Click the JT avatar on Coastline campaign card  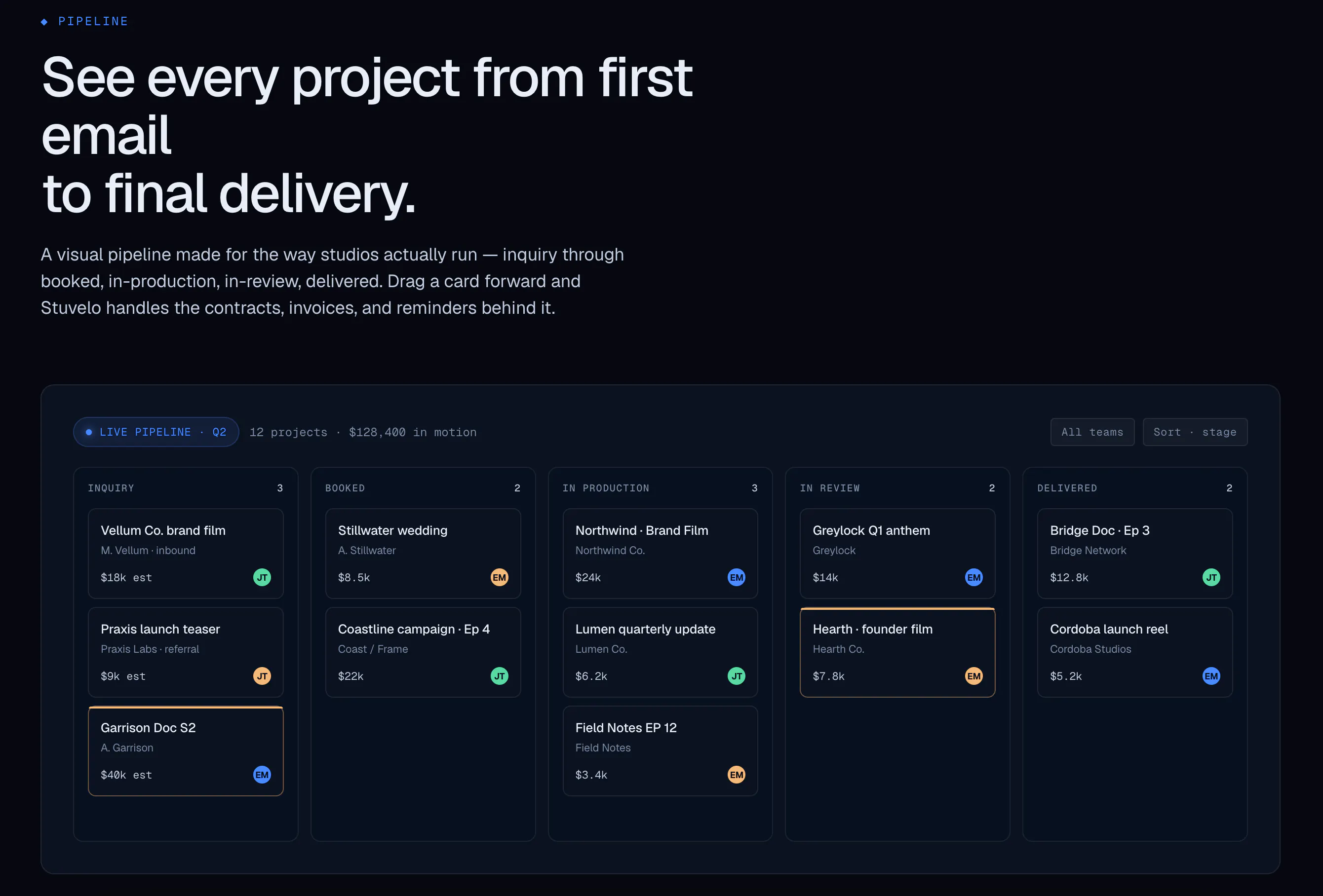pyautogui.click(x=499, y=676)
